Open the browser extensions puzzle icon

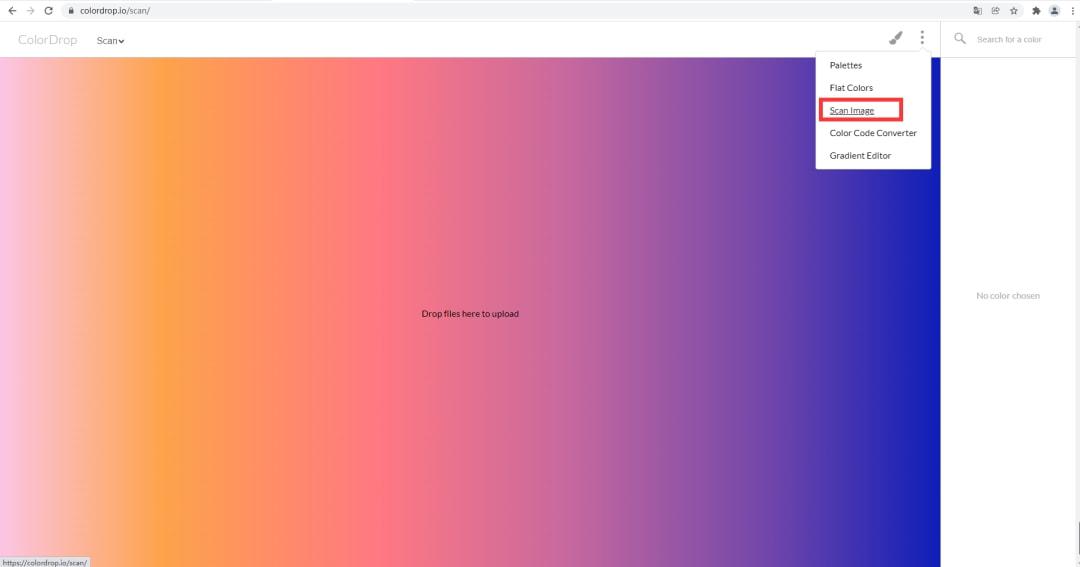tap(1035, 10)
